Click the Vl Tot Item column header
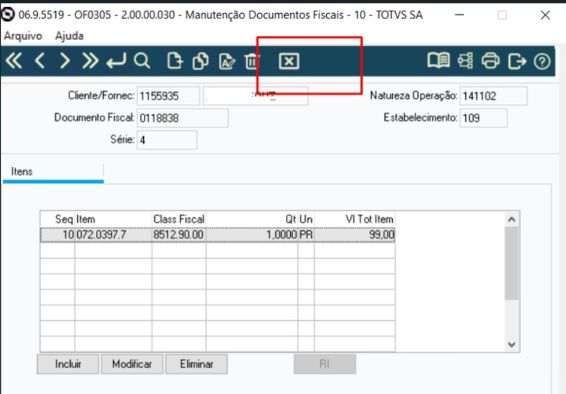Viewport: 566px width, 394px height. 354,219
